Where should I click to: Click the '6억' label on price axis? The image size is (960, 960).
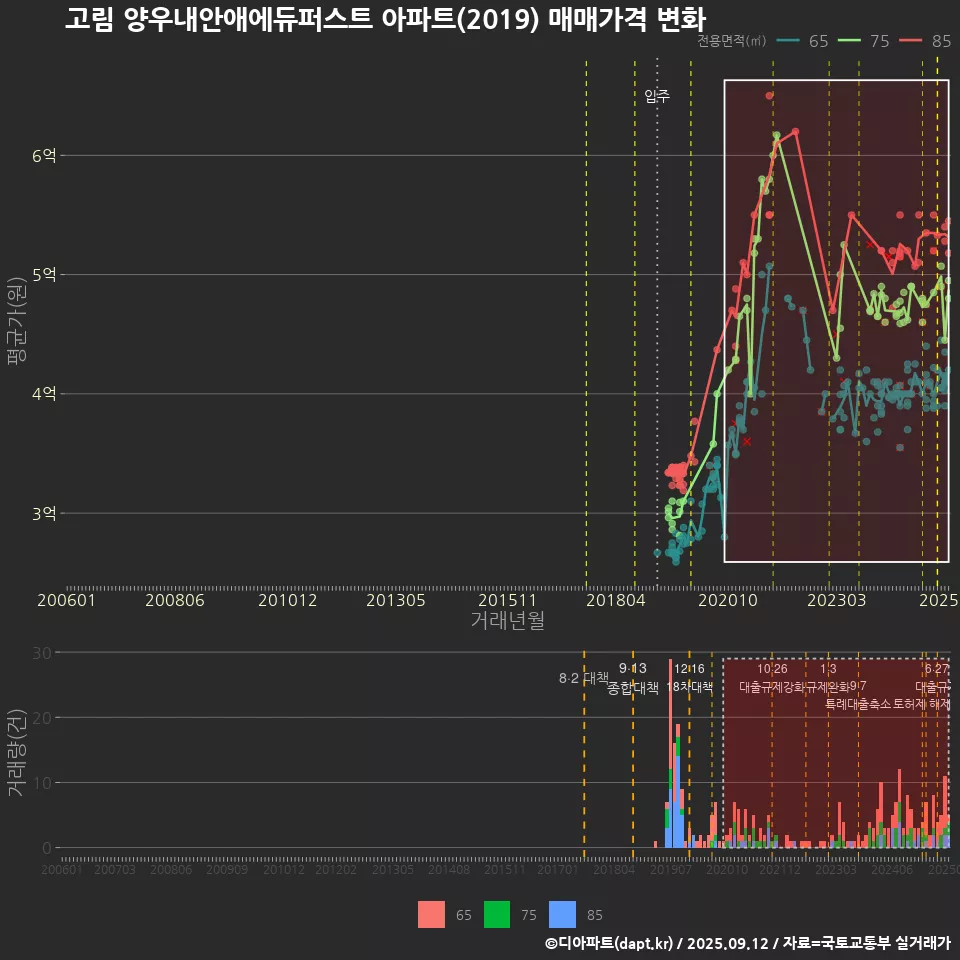pos(44,156)
